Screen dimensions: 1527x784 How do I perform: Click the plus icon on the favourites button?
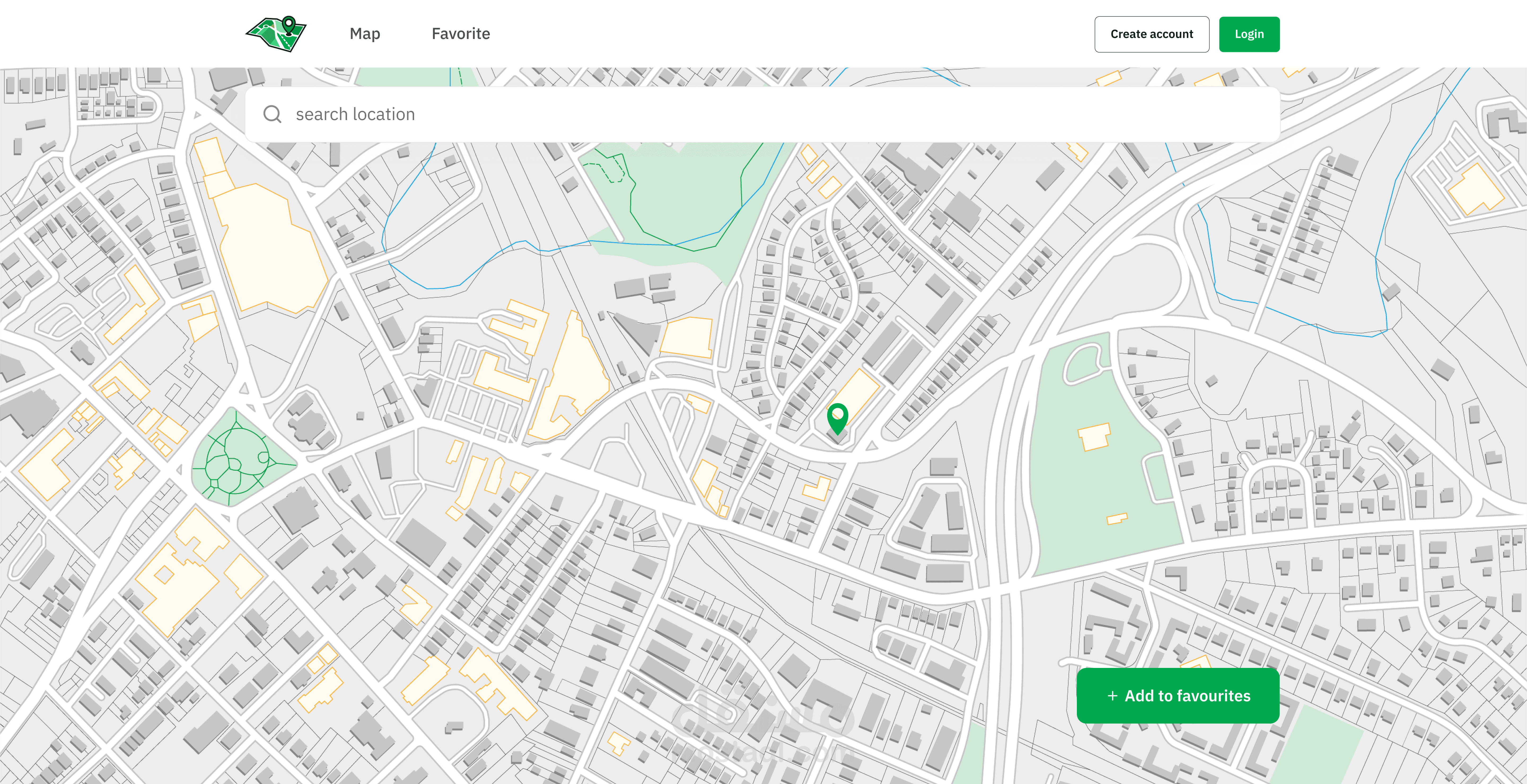1113,696
